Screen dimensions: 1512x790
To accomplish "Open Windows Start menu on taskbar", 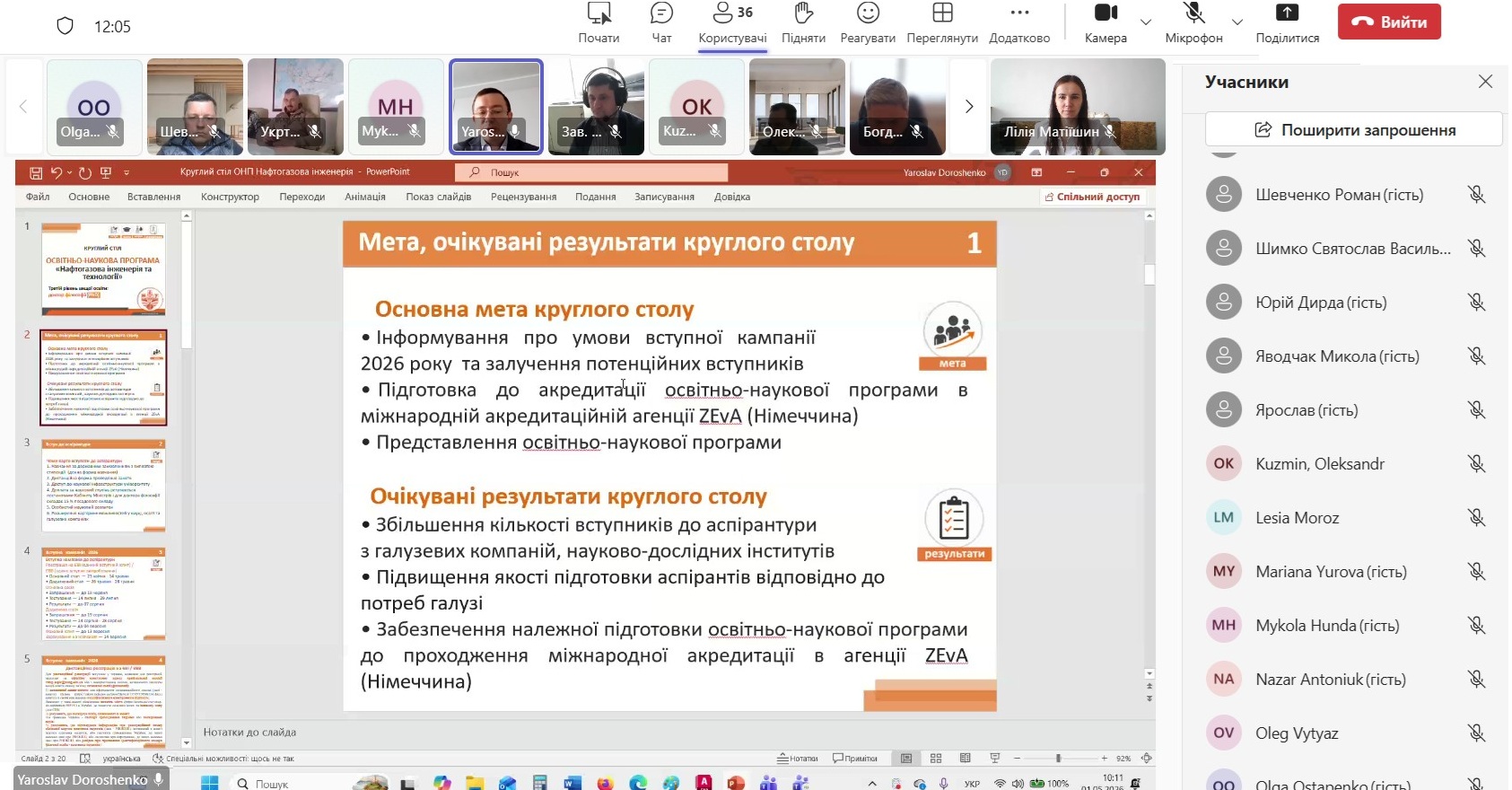I will click(x=210, y=783).
